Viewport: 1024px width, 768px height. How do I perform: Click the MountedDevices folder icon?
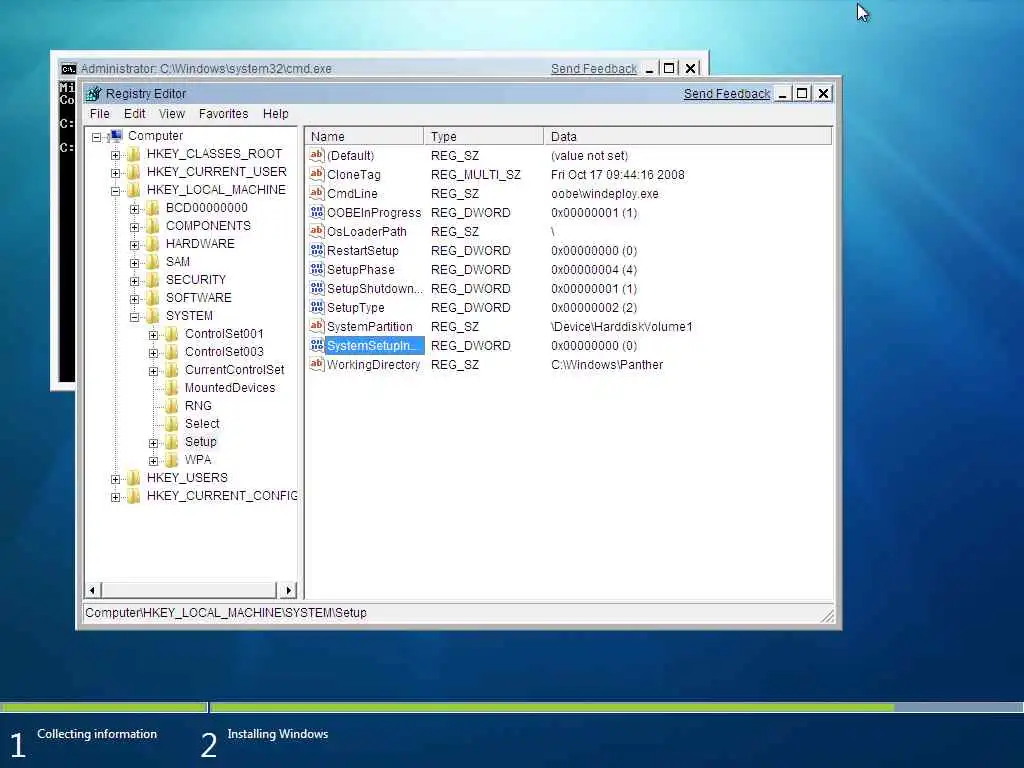(172, 388)
